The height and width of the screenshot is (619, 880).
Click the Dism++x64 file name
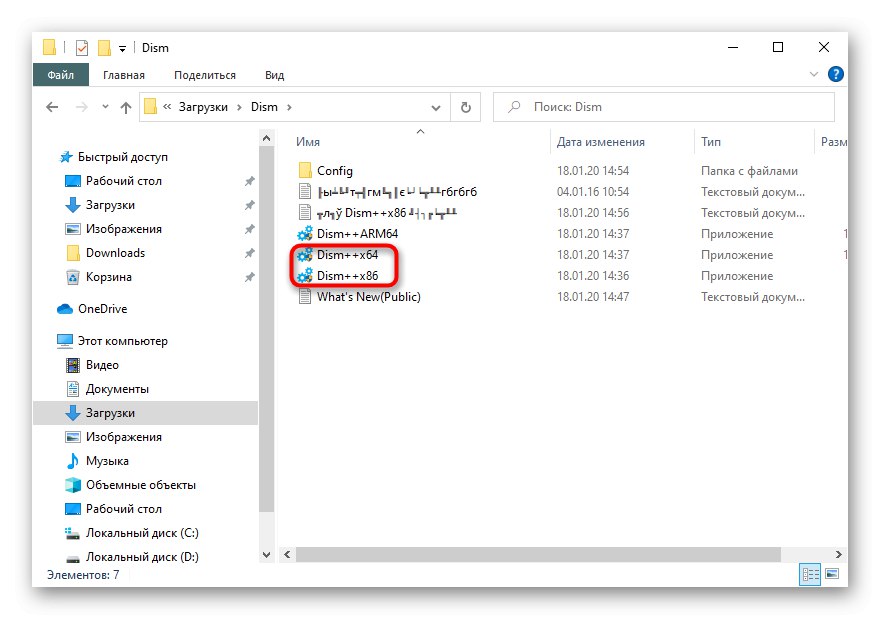(347, 255)
